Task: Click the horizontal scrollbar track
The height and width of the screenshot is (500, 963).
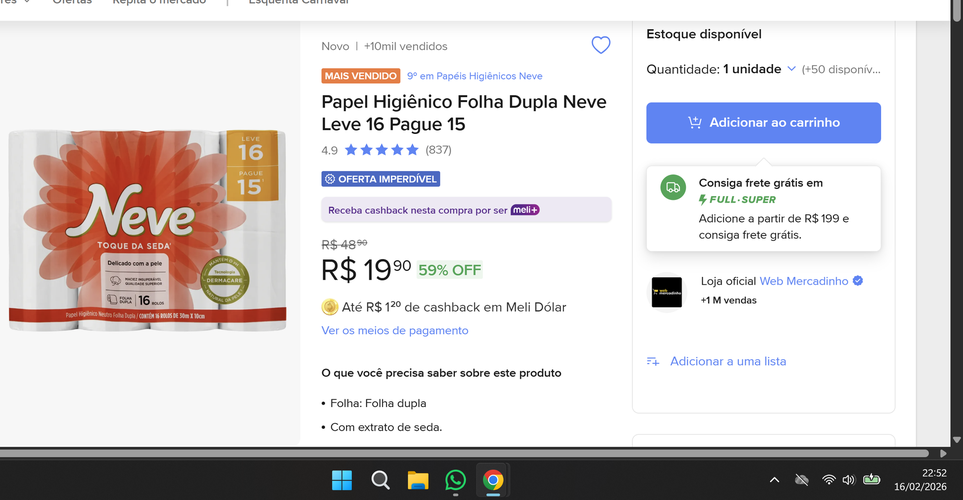Action: pos(465,453)
